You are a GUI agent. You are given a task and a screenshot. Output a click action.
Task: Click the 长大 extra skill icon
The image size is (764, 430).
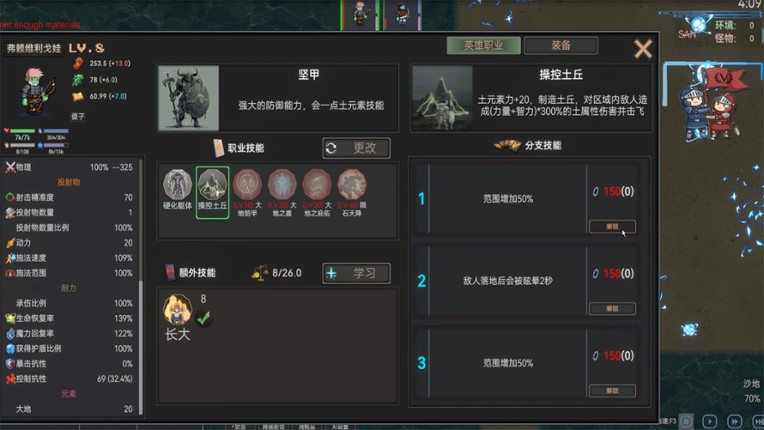[x=177, y=309]
